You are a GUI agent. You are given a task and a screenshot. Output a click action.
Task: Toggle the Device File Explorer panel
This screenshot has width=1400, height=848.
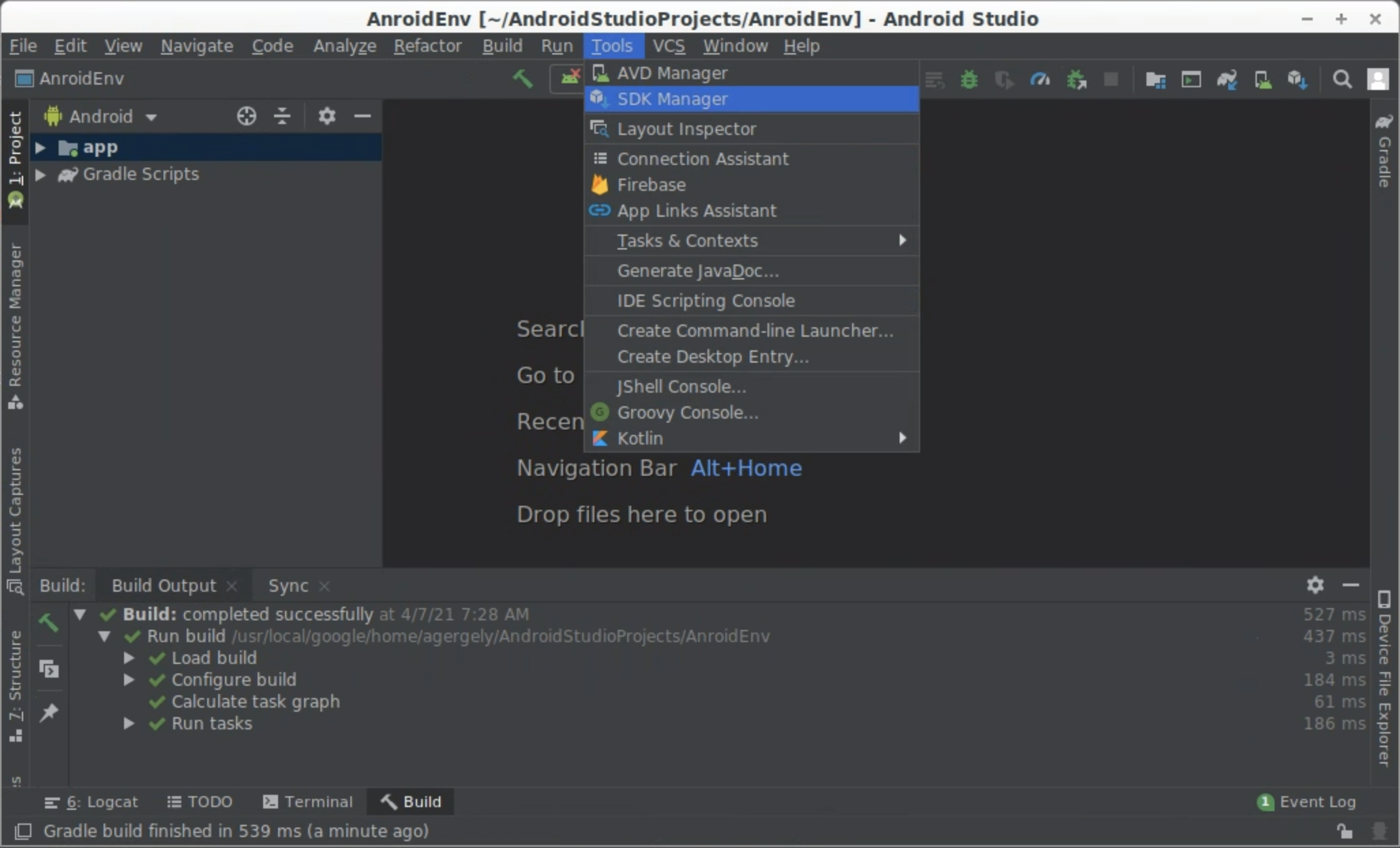pyautogui.click(x=1384, y=678)
